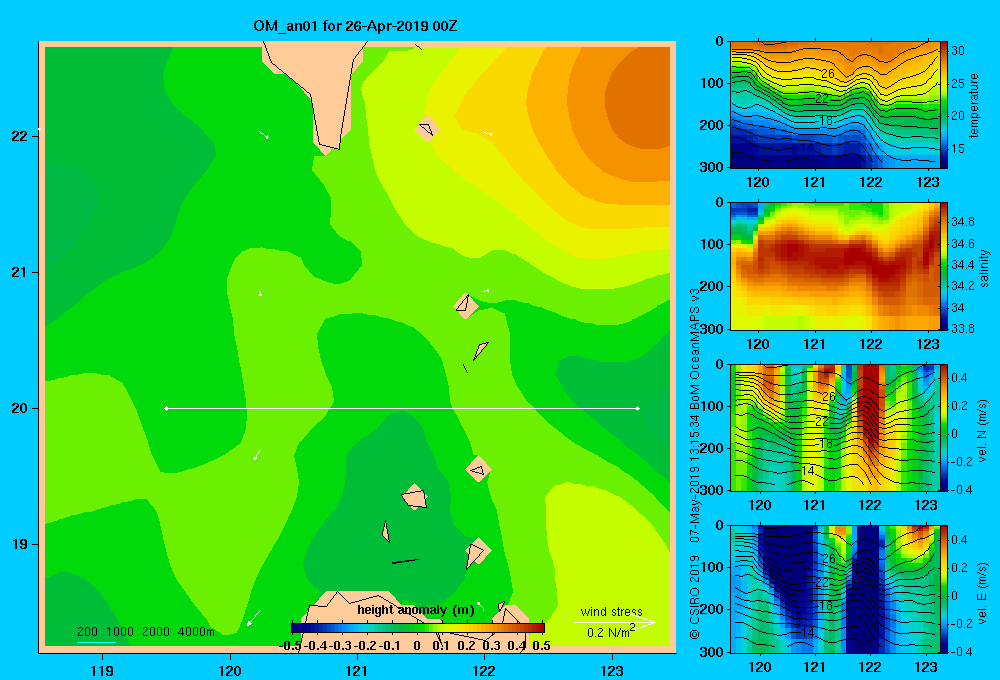Click the '14' contour label in temperature panel
1000x680 pixels.
(807, 148)
